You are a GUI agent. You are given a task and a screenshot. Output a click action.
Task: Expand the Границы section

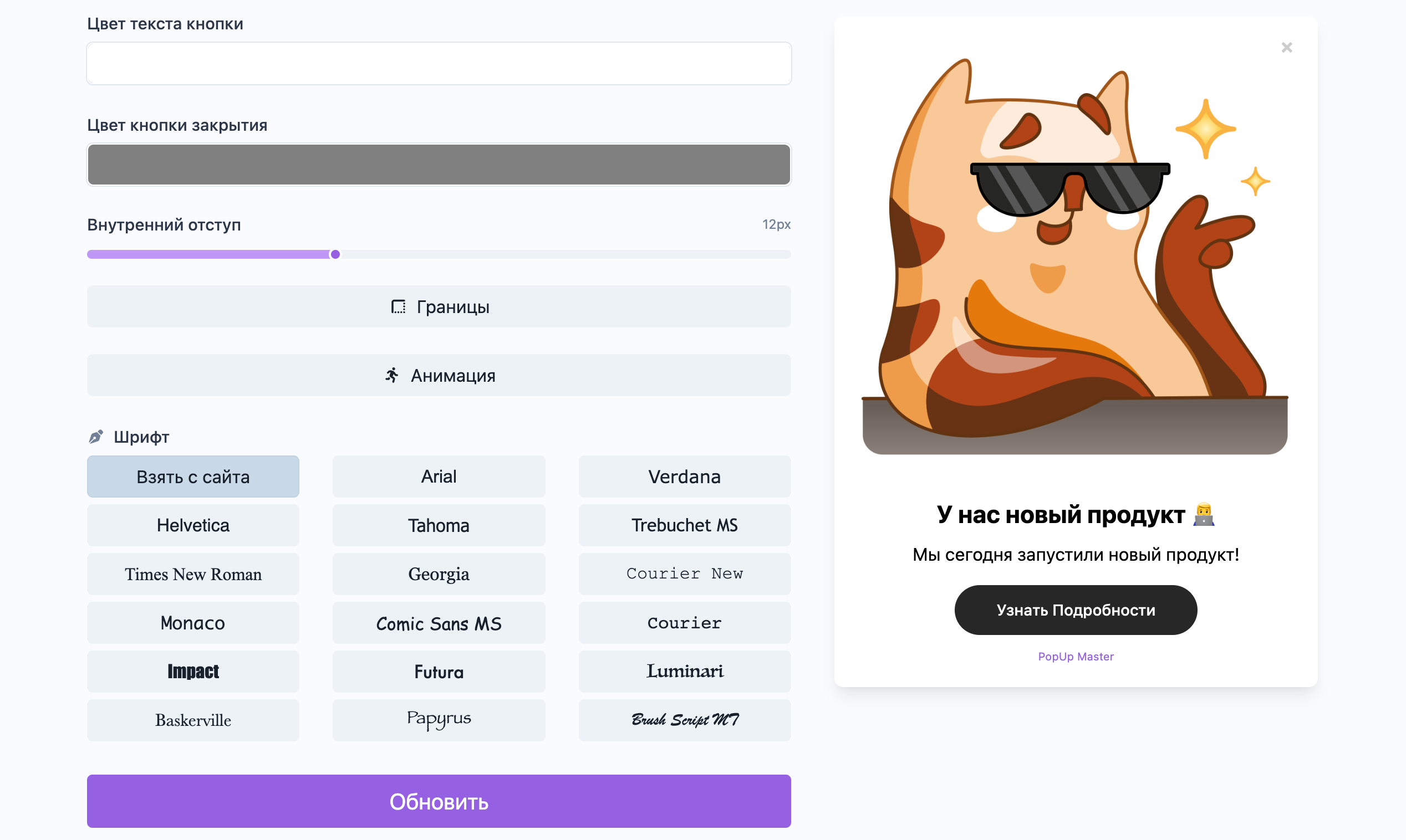[x=439, y=306]
